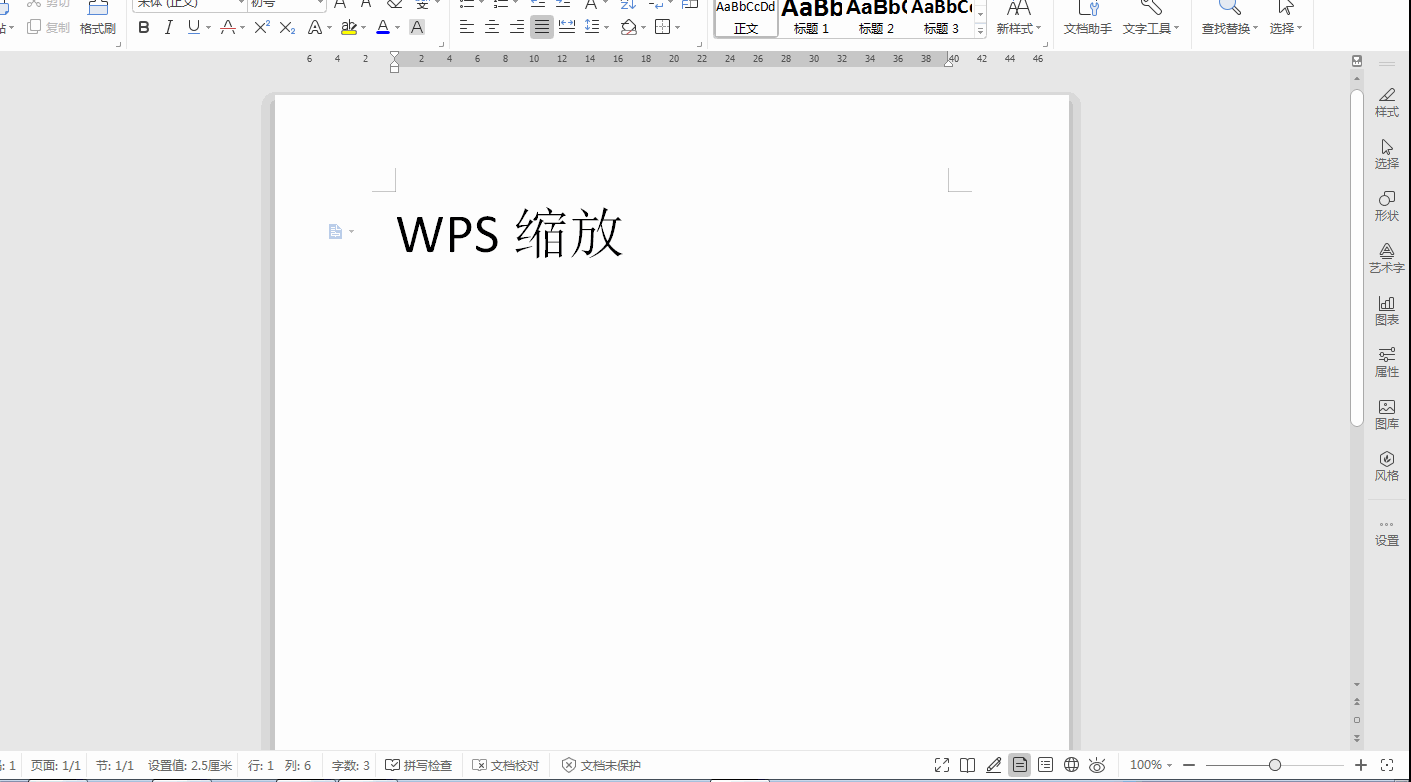Select justify alignment

click(542, 27)
